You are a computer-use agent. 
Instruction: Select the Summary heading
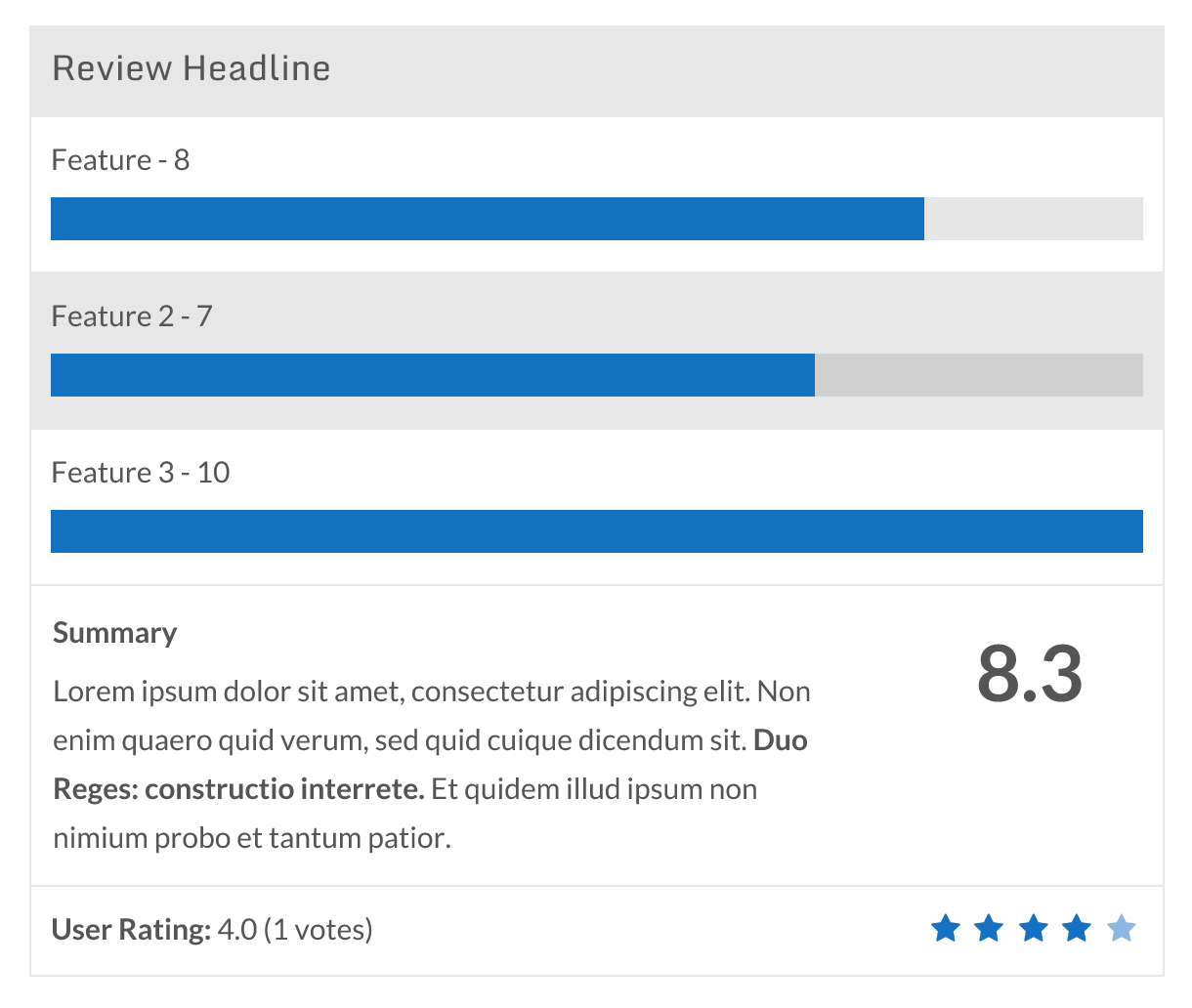(x=114, y=632)
